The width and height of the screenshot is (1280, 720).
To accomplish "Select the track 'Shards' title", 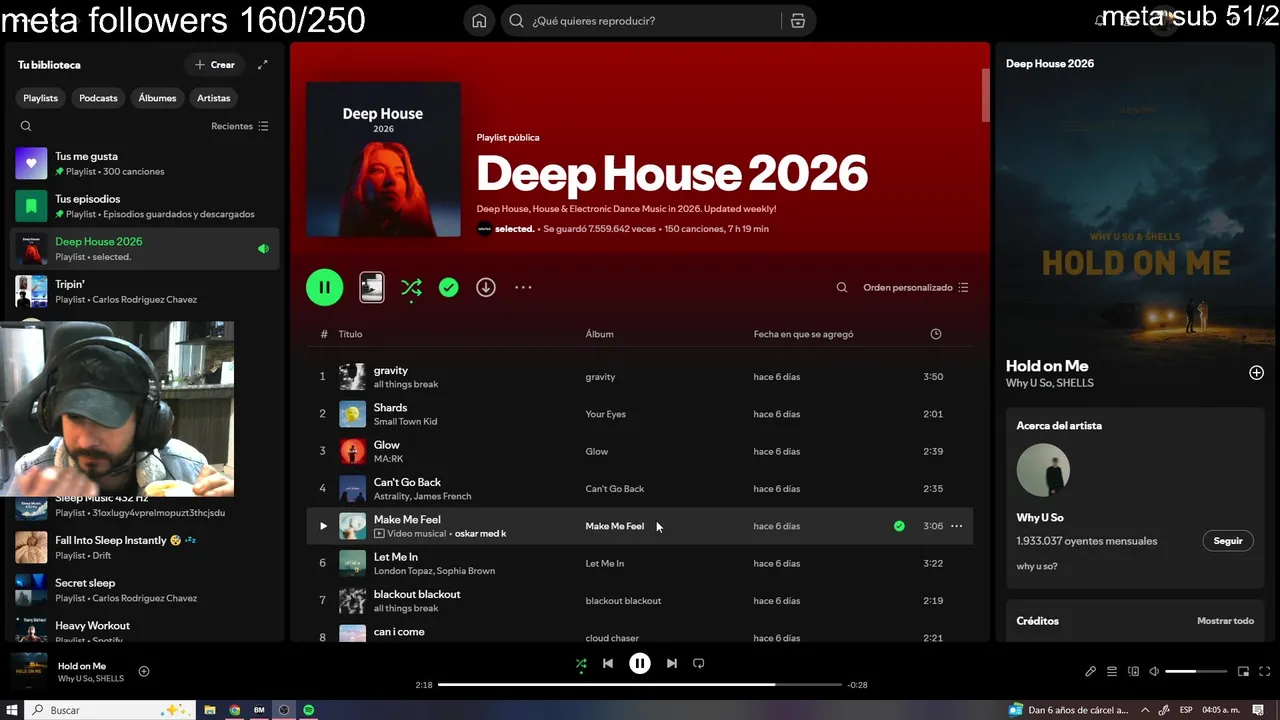I will tap(390, 407).
